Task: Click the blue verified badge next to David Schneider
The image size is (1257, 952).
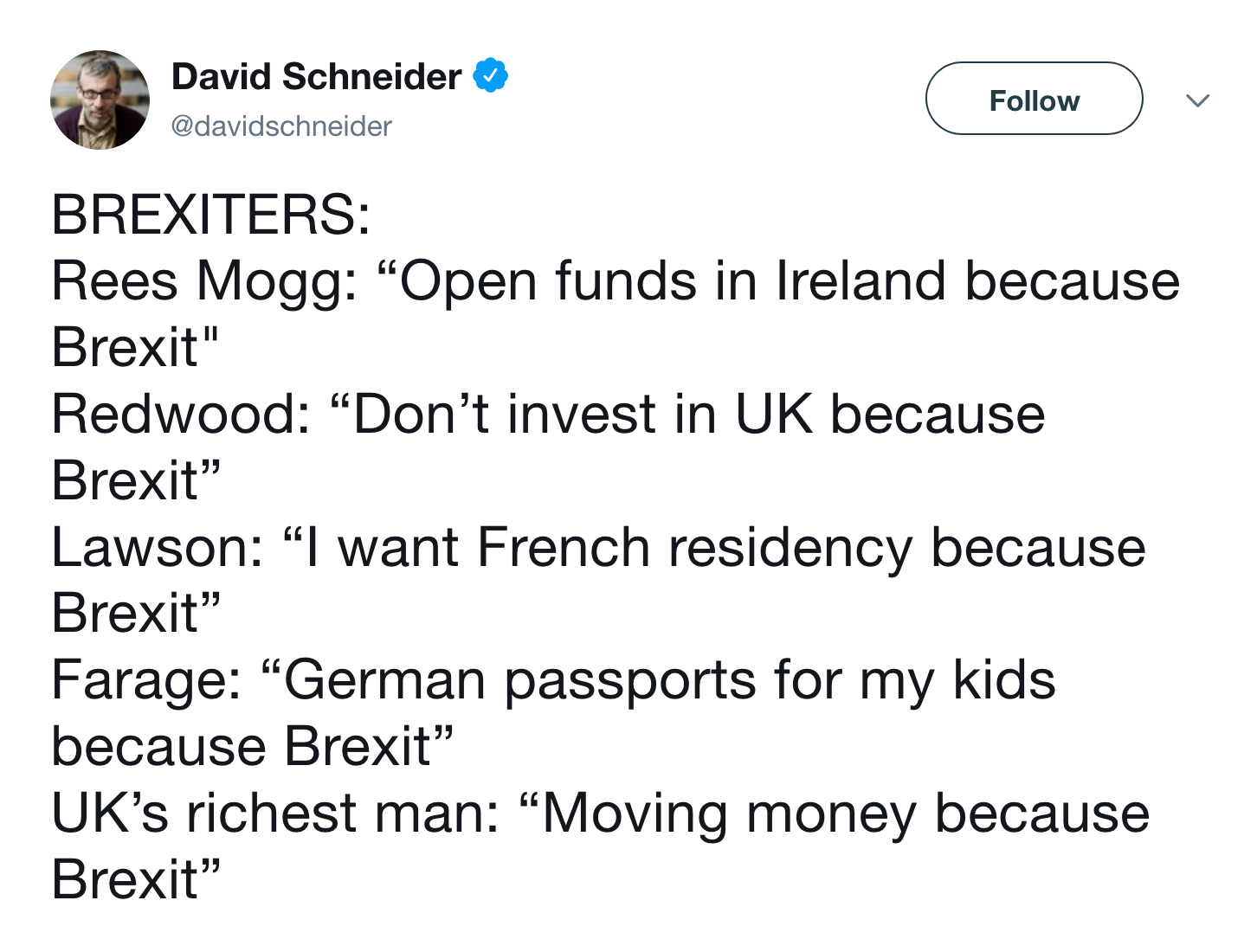Action: click(491, 74)
